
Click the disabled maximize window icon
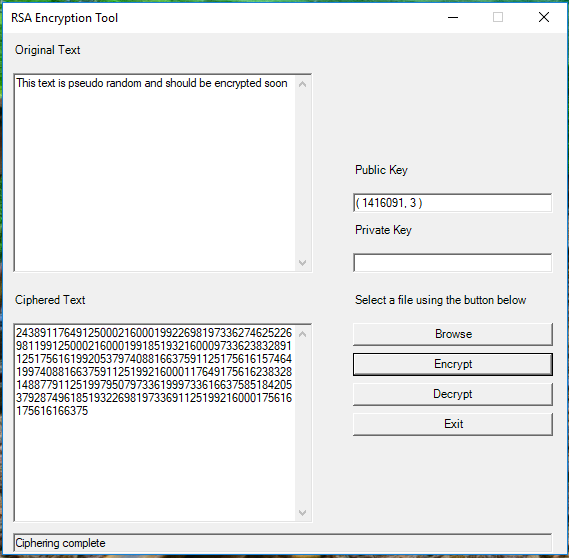pyautogui.click(x=498, y=17)
